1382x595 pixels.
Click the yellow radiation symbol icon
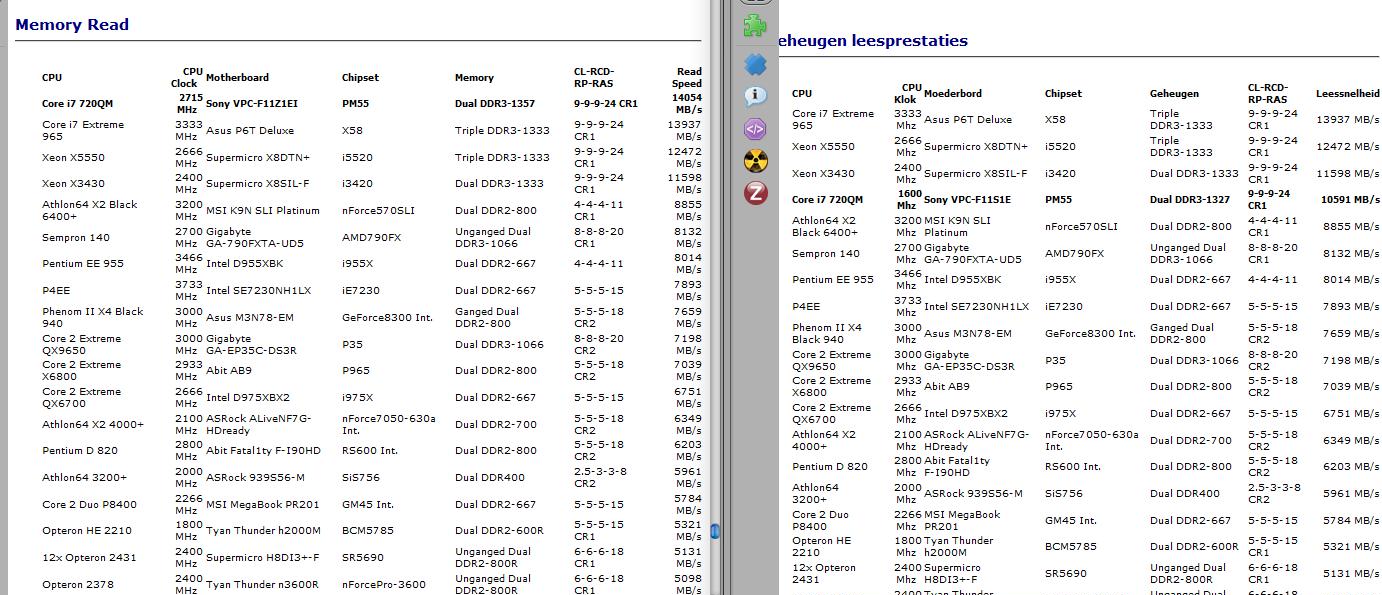coord(756,160)
